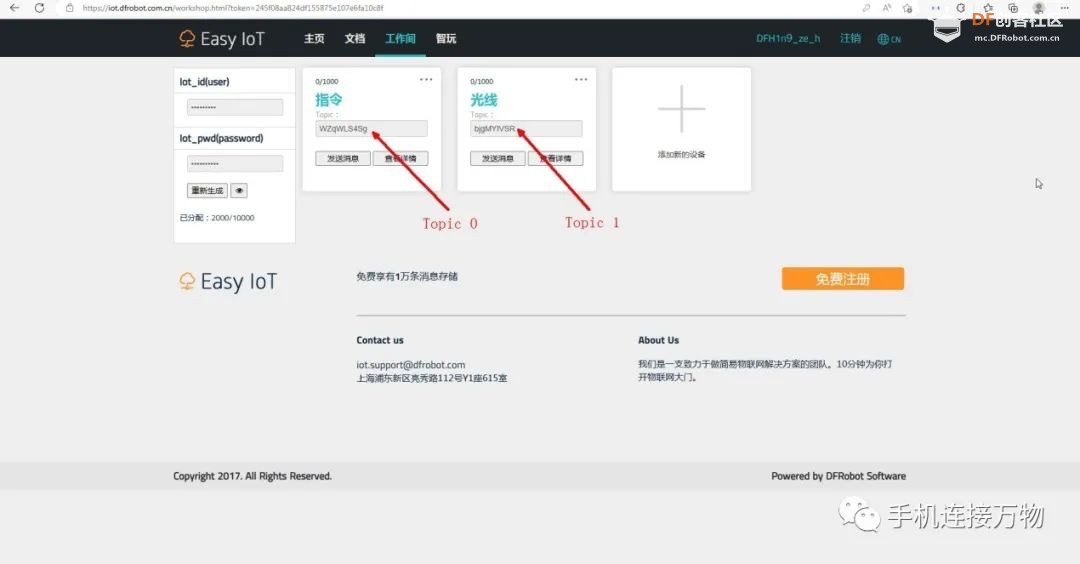The image size is (1080, 564).
Task: Open browser settings three-dot menu
Action: (x=1065, y=8)
